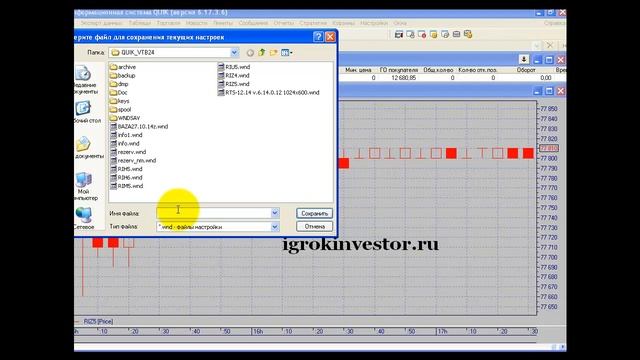Select file RIH6.wnd
The image size is (640, 360).
click(126, 178)
